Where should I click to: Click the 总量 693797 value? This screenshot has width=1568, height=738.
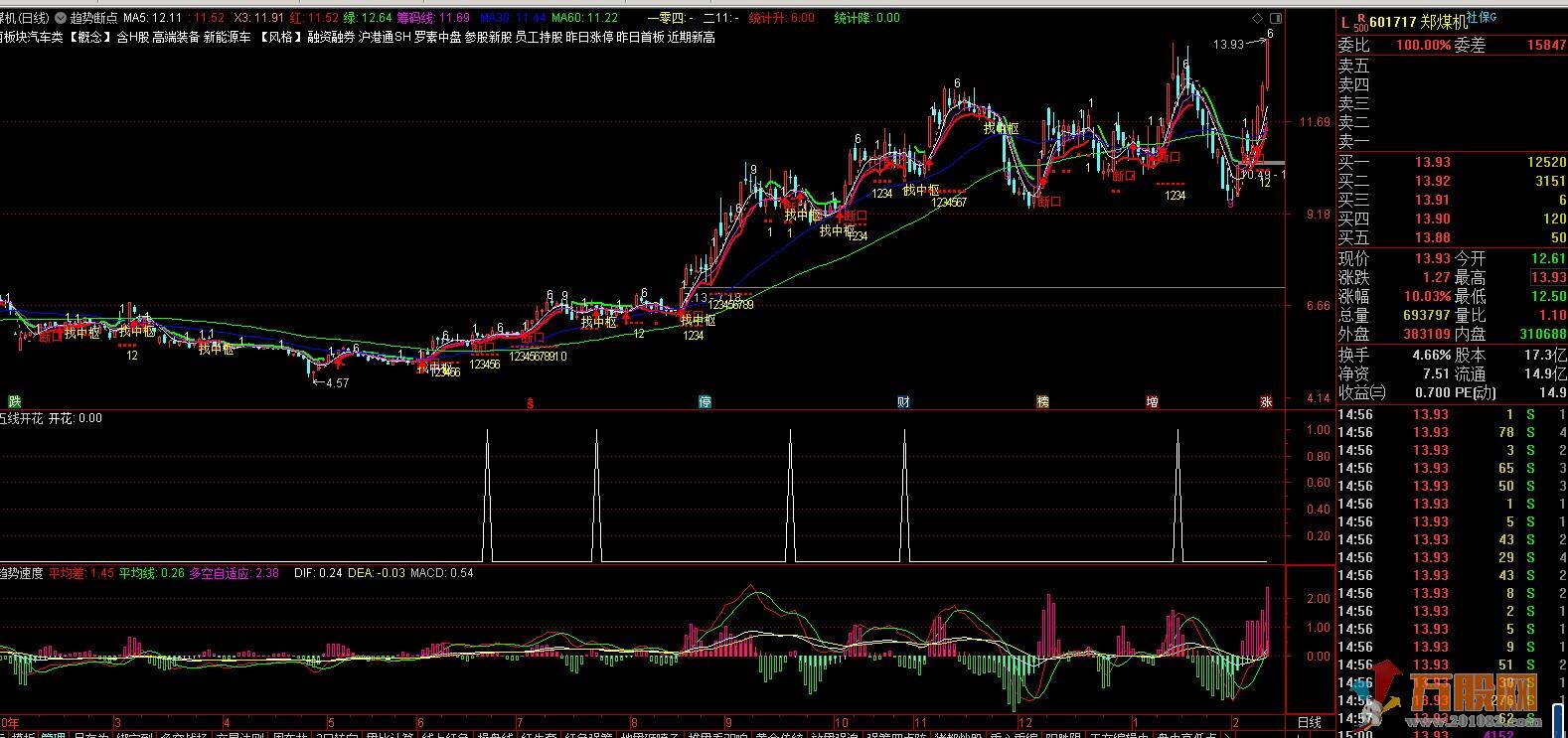coord(1427,315)
